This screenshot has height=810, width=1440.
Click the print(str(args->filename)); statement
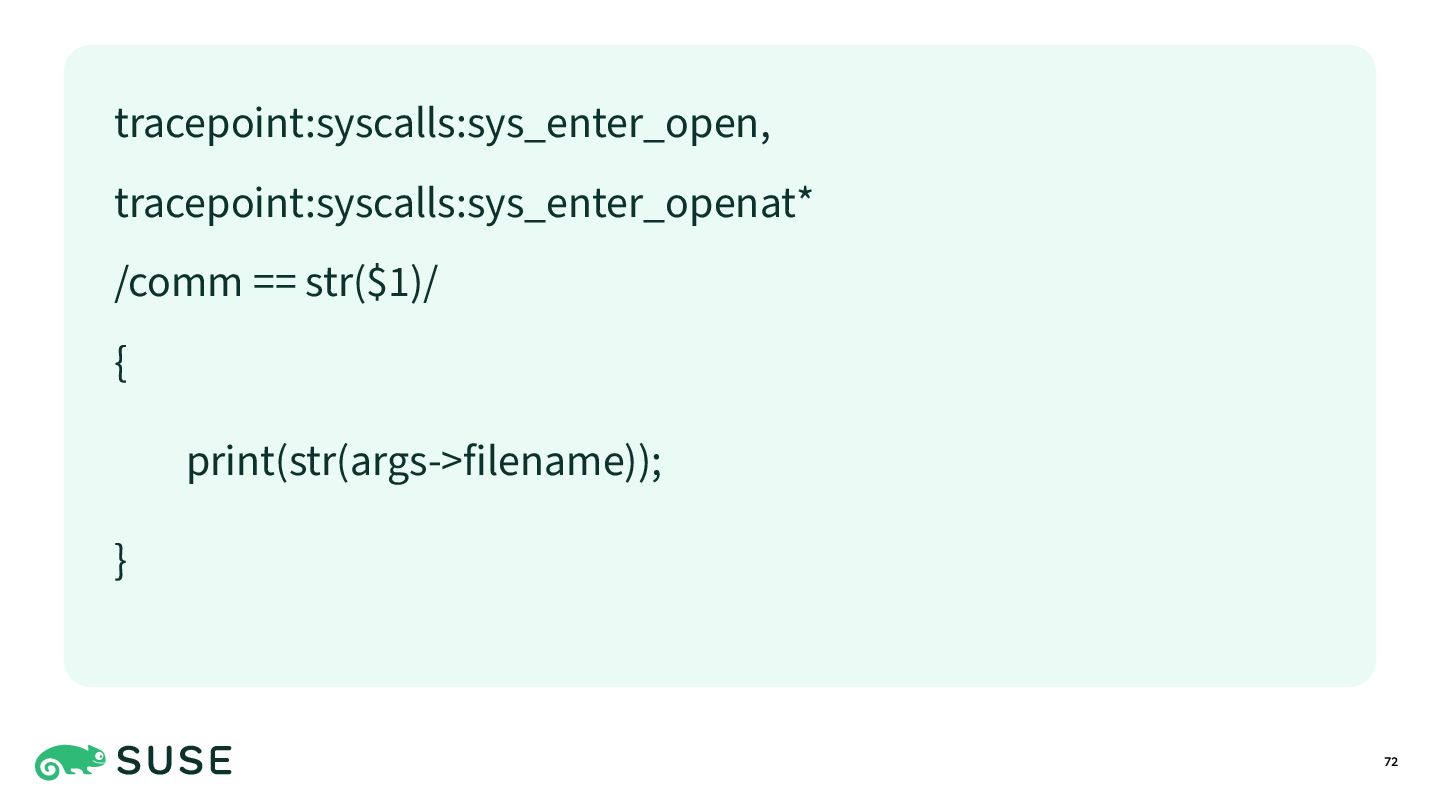tap(424, 463)
